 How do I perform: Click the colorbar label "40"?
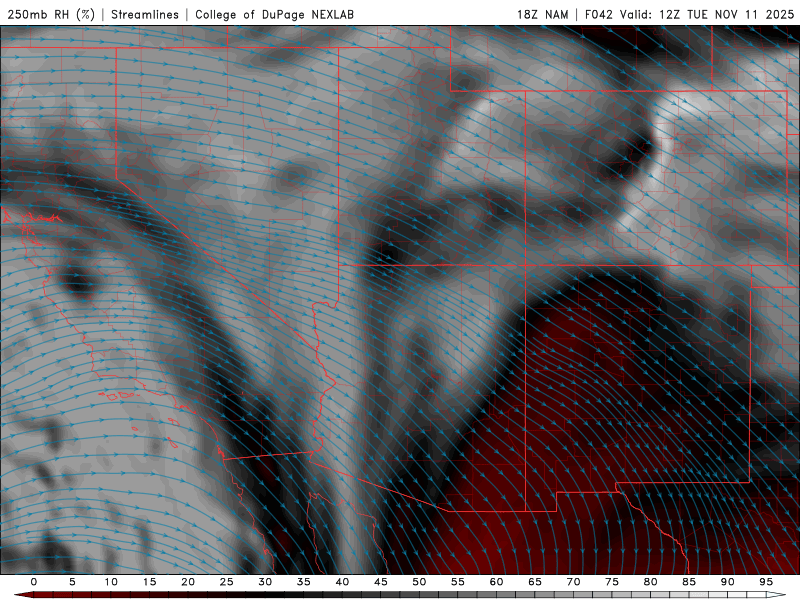click(x=342, y=582)
